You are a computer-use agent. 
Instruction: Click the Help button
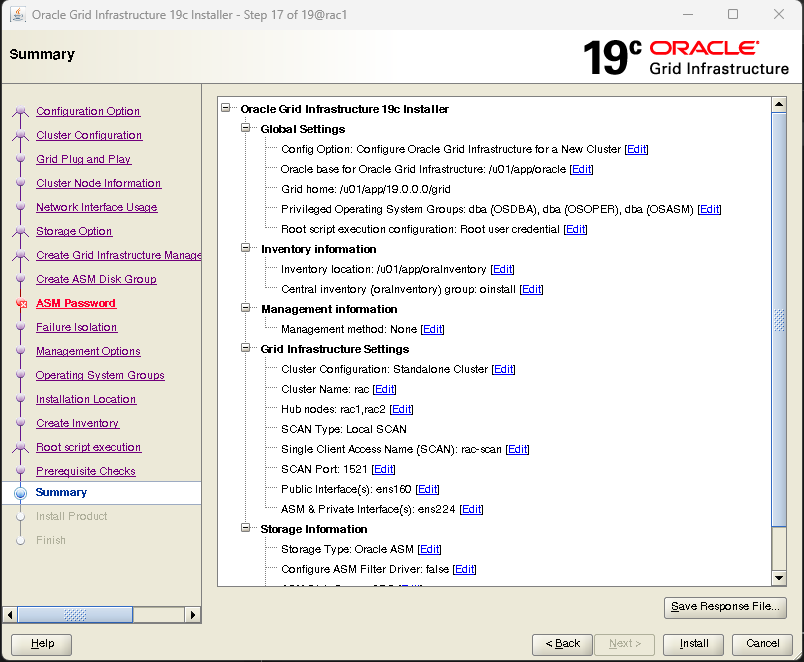click(42, 644)
